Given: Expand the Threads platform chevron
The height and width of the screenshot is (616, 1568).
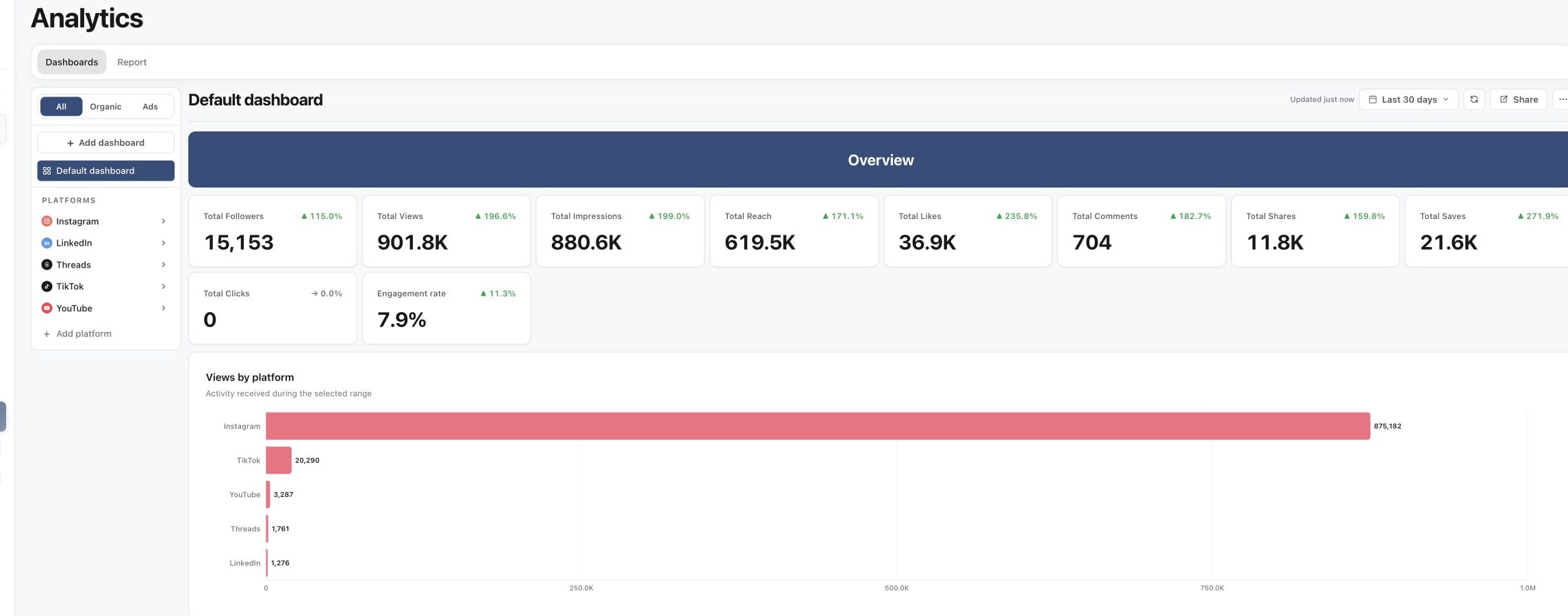Looking at the screenshot, I should click(163, 265).
